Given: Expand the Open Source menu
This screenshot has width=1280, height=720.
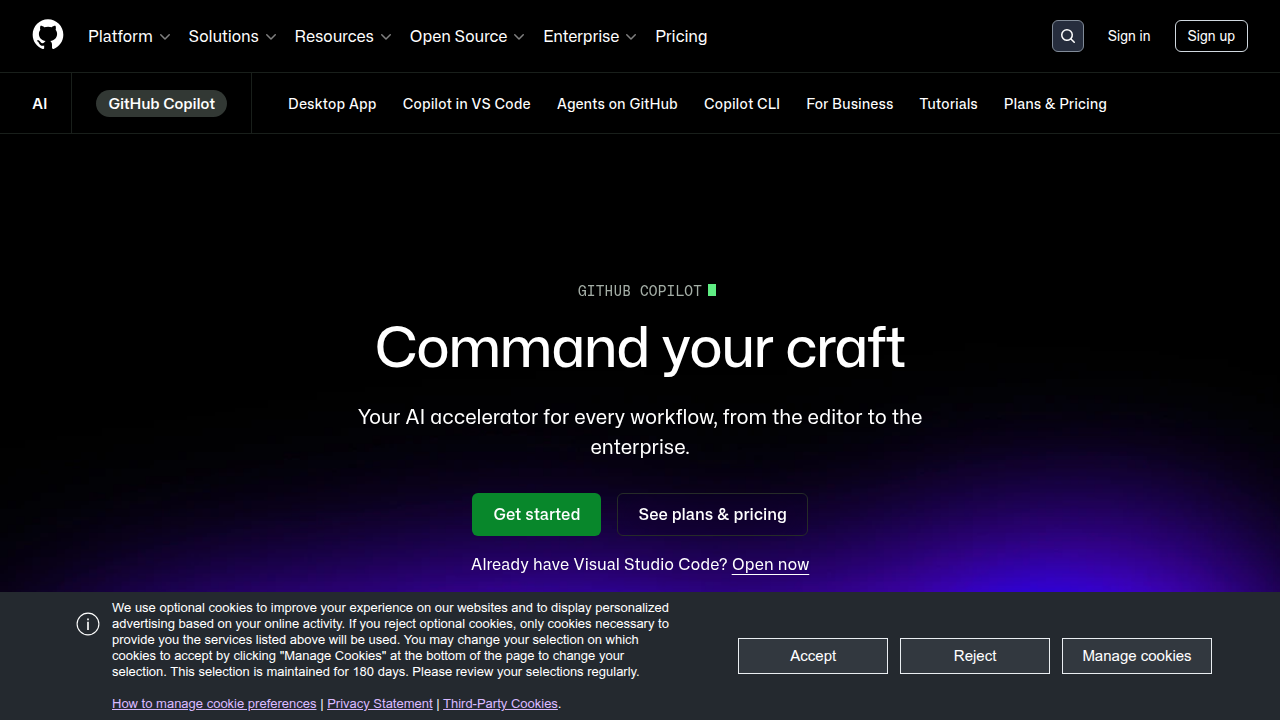Looking at the screenshot, I should 467,36.
